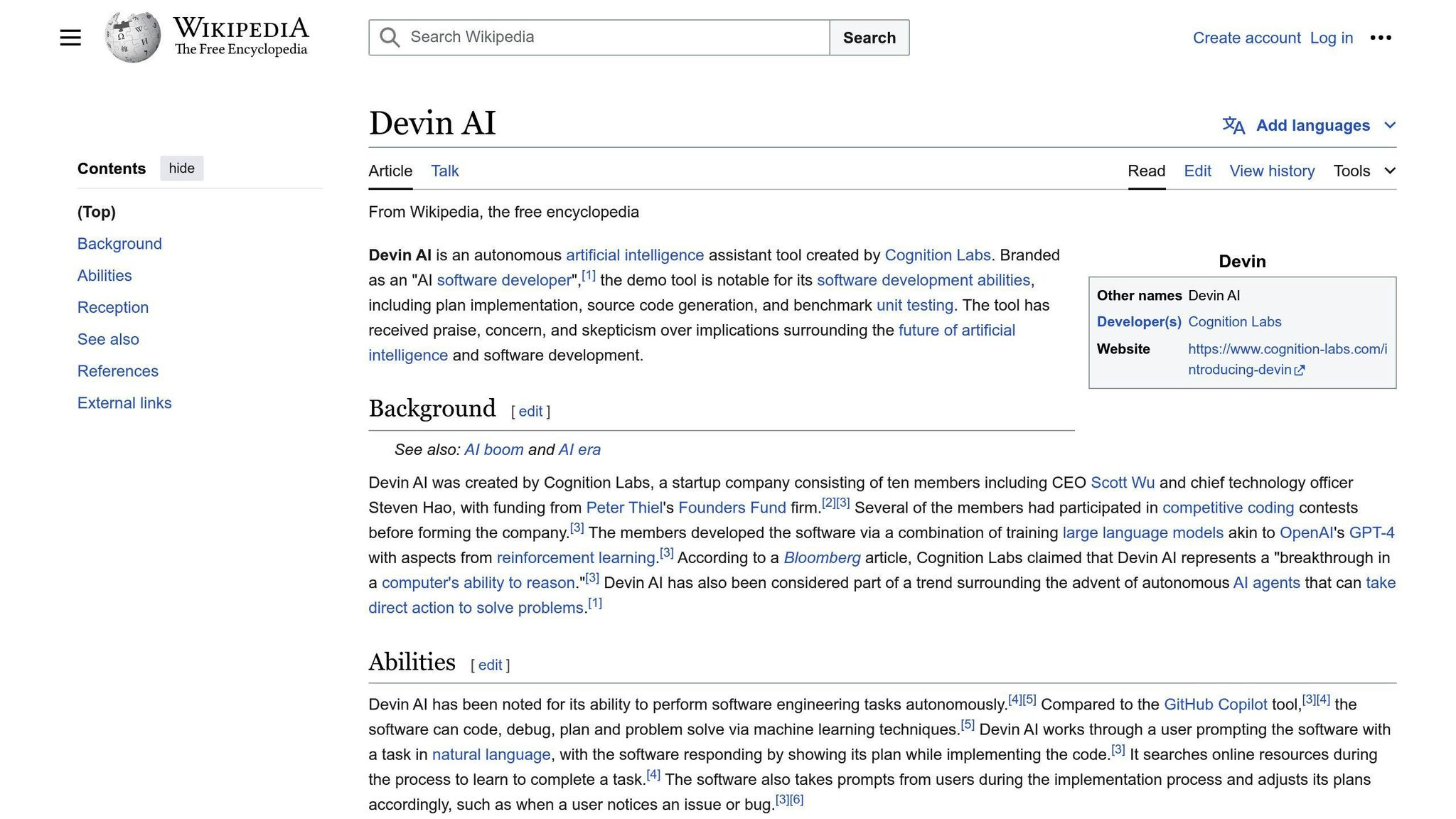Open the natural language link
The height and width of the screenshot is (819, 1456).
(x=491, y=755)
